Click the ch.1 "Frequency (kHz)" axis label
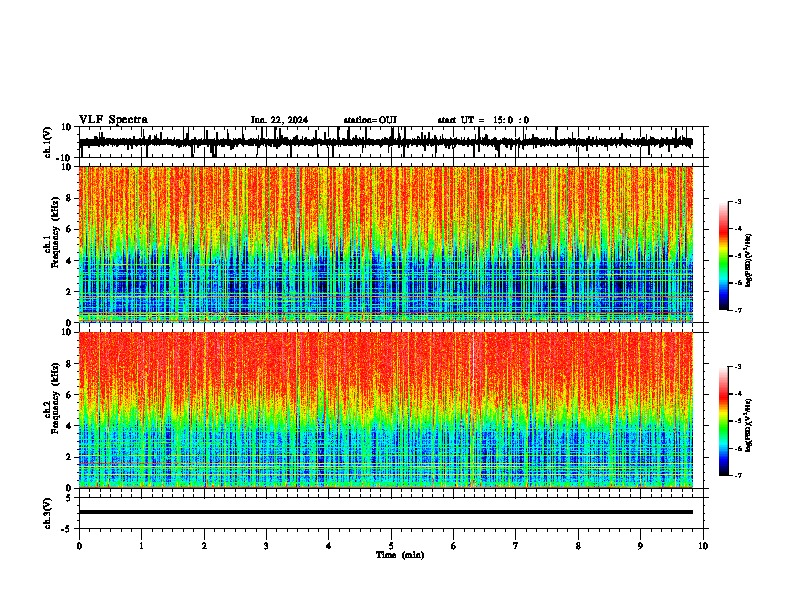 pos(55,233)
